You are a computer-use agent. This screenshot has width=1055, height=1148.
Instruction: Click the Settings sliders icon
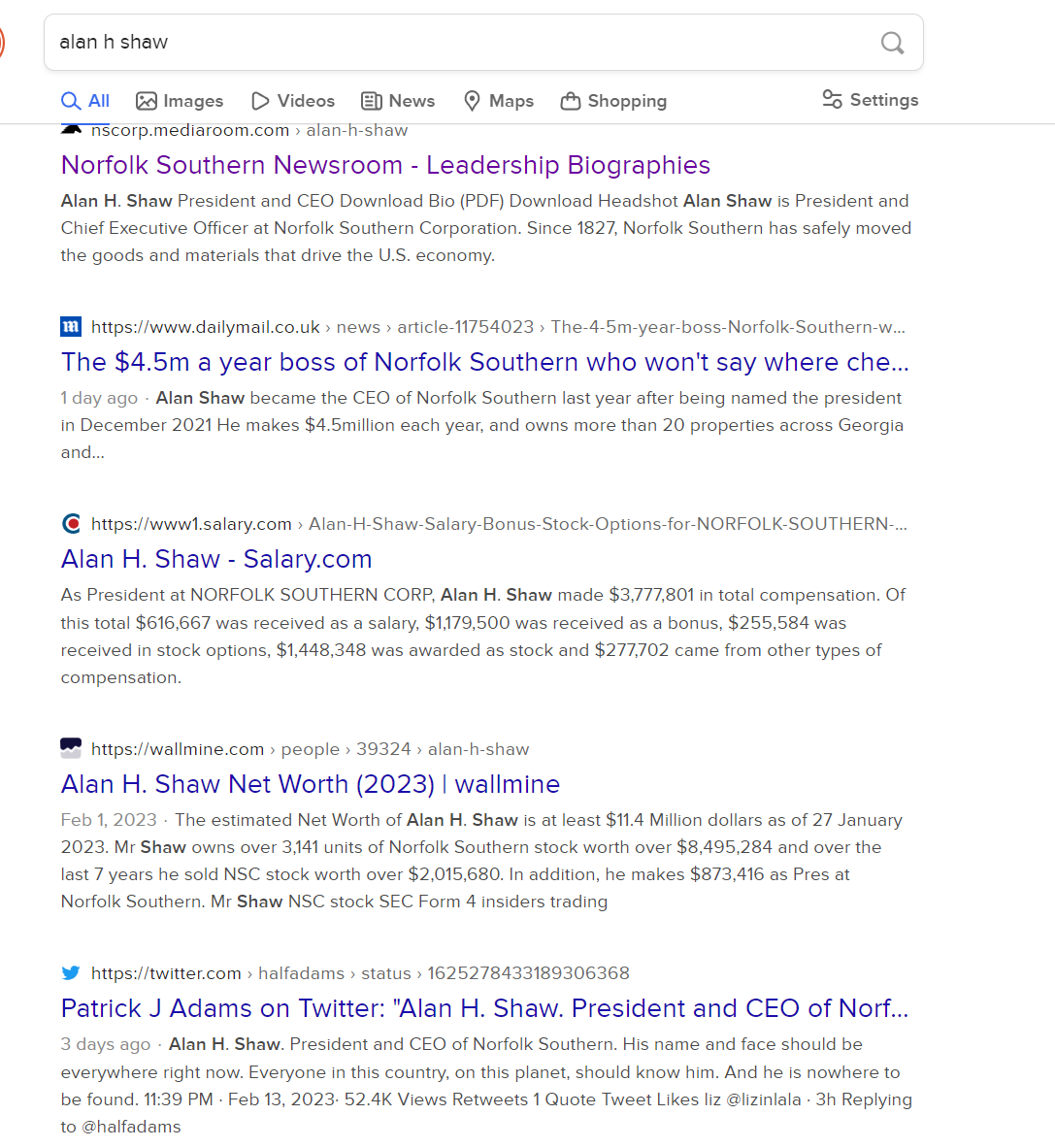[x=832, y=100]
